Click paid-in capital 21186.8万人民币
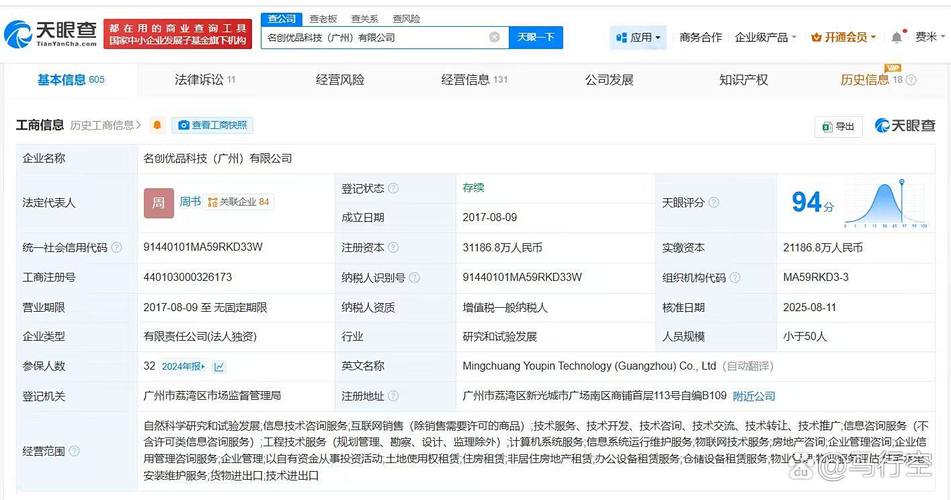 822,248
